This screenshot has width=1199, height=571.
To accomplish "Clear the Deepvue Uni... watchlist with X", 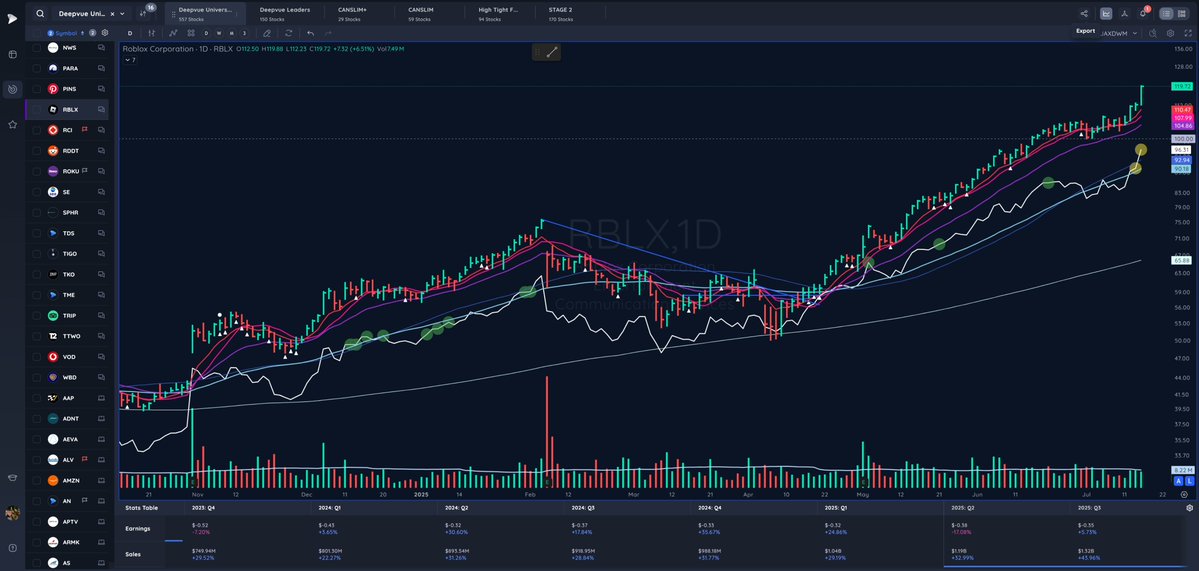I will (x=112, y=14).
